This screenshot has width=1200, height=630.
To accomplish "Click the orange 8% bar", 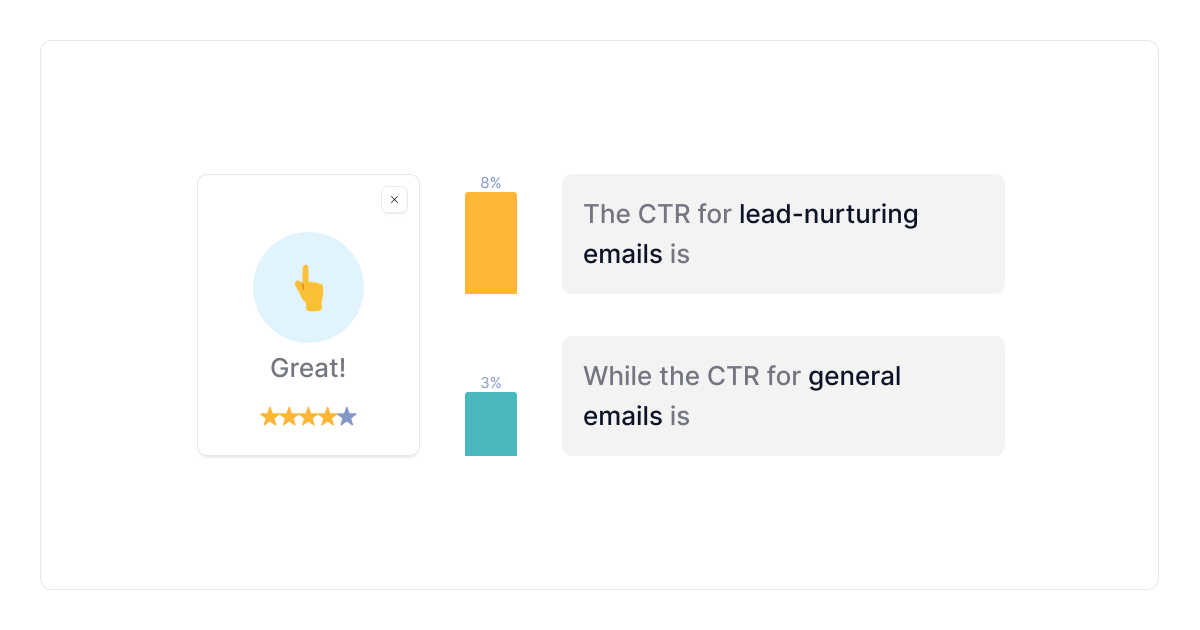I will [491, 243].
